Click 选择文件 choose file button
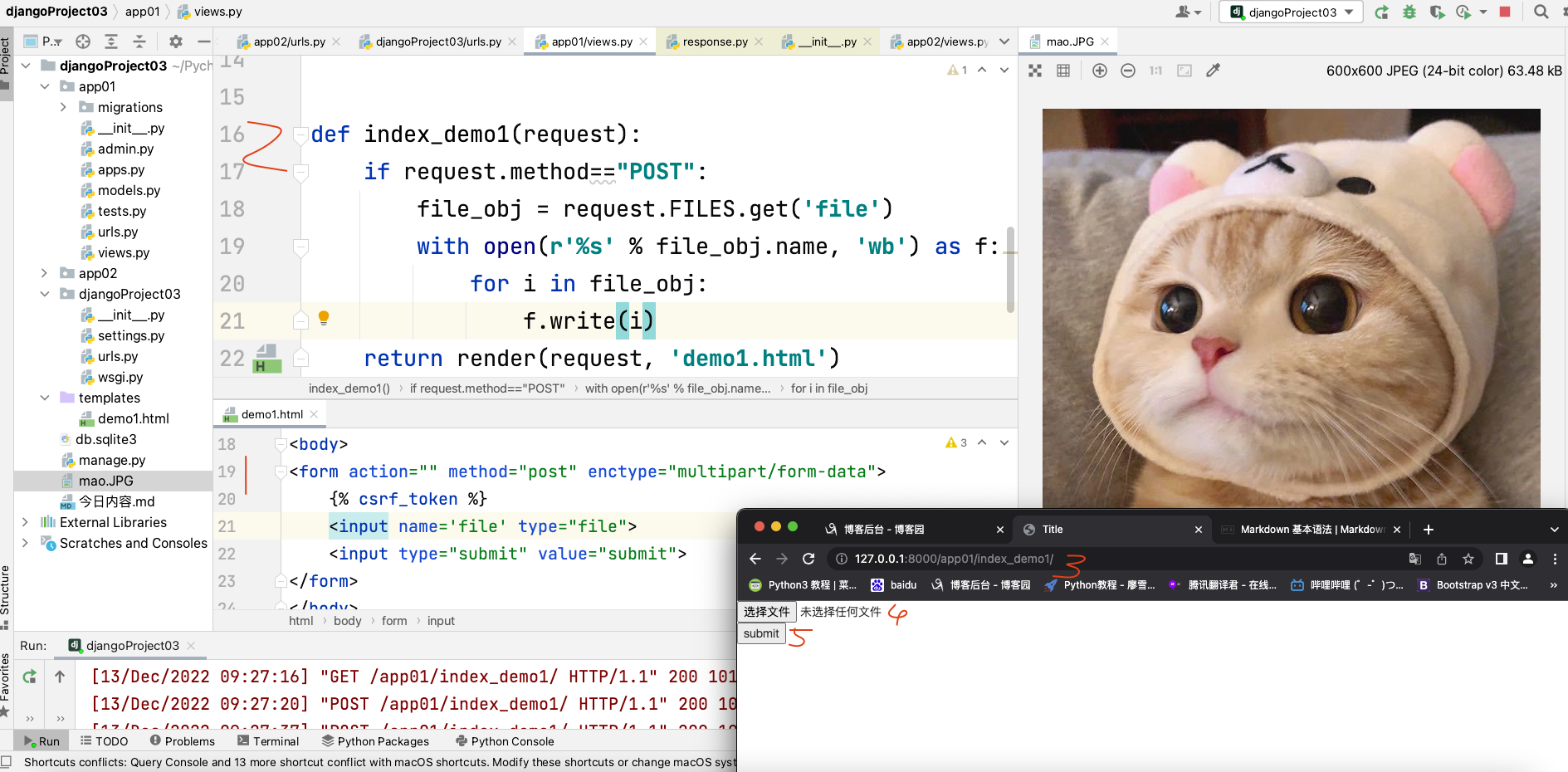 point(767,612)
